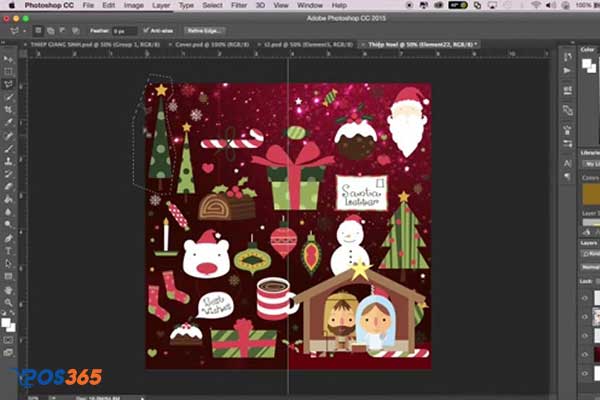This screenshot has height=400, width=600.
Task: Open the Normal blend mode dropdown
Action: tap(590, 267)
